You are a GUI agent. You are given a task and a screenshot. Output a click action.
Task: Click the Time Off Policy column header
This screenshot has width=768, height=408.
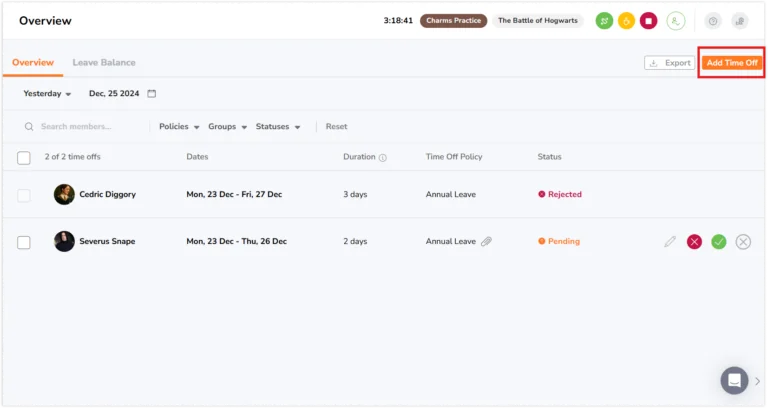click(454, 157)
